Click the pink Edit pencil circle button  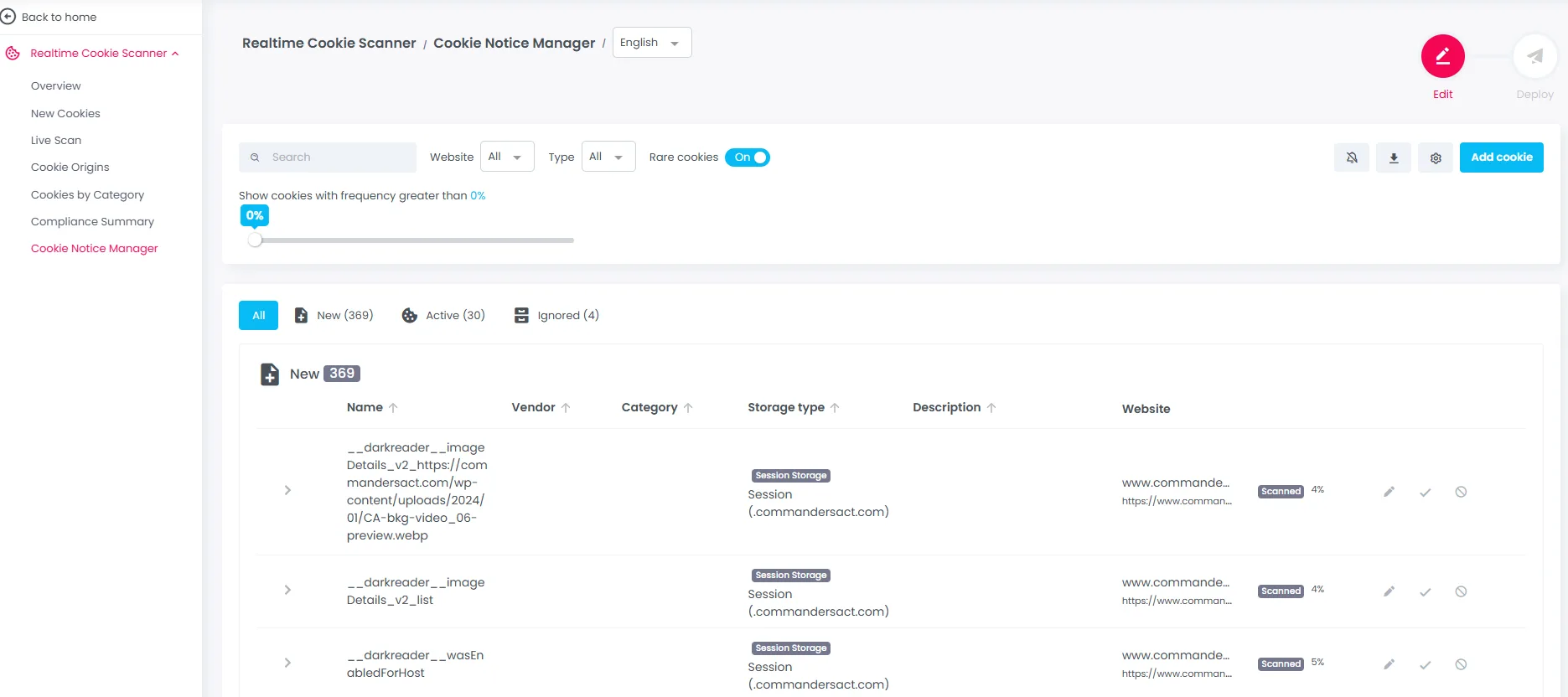tap(1442, 56)
